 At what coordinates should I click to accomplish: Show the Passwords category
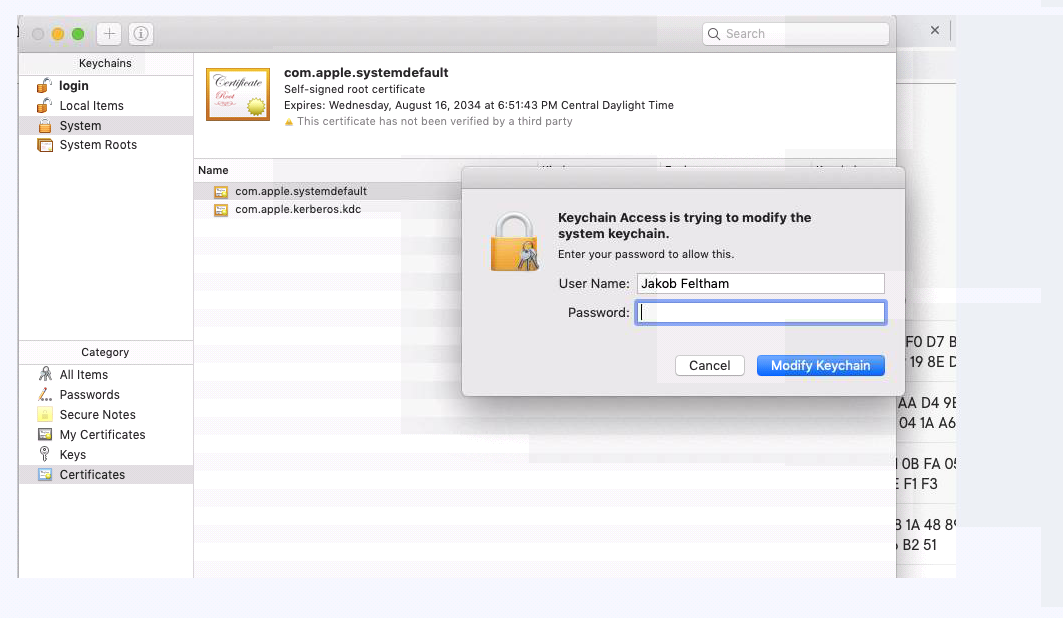coord(89,395)
